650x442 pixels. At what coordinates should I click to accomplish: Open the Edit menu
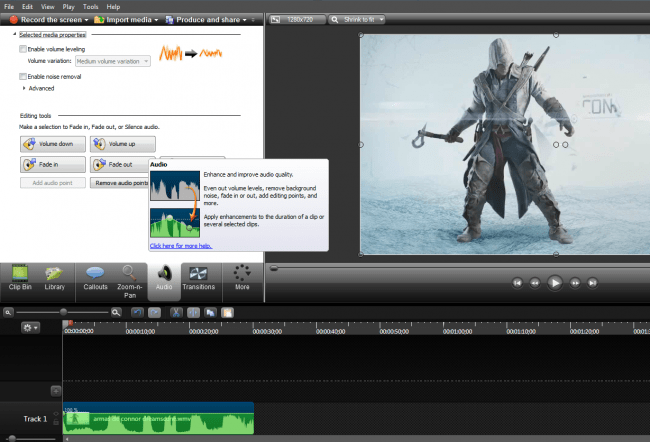click(27, 7)
